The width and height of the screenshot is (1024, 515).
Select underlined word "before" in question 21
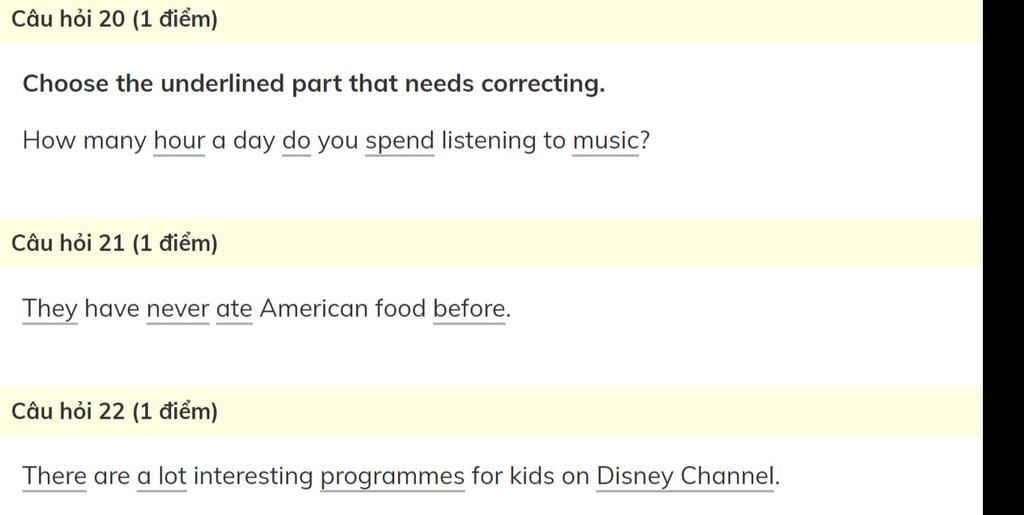click(469, 309)
